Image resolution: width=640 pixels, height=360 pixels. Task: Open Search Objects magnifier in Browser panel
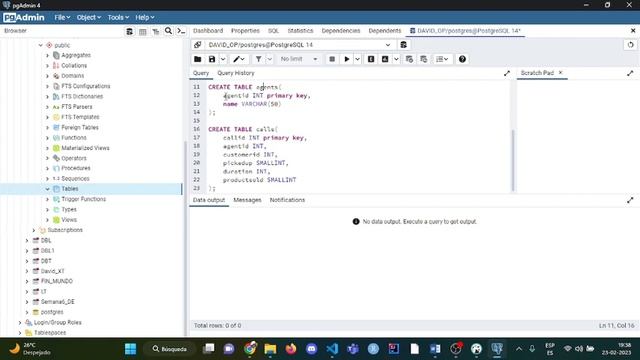pos(169,31)
